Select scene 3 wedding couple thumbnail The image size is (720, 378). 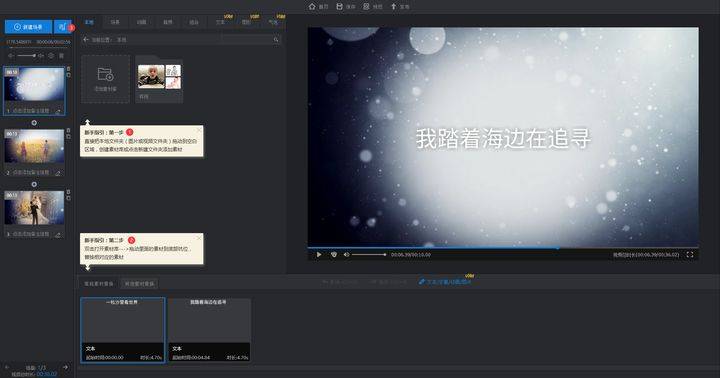click(34, 208)
